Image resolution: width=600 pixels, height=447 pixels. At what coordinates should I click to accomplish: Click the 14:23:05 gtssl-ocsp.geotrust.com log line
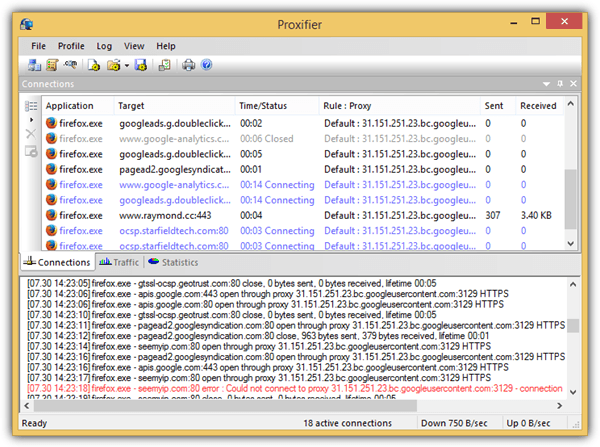coord(232,284)
